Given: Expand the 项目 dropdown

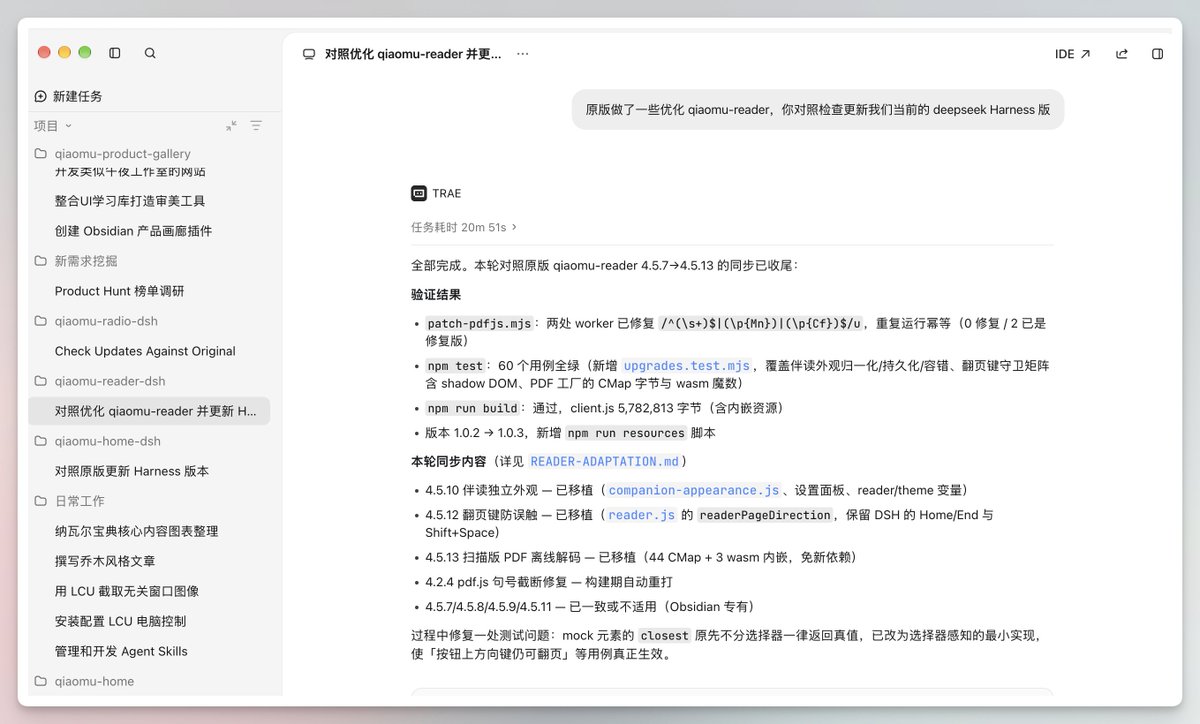Looking at the screenshot, I should coord(53,125).
